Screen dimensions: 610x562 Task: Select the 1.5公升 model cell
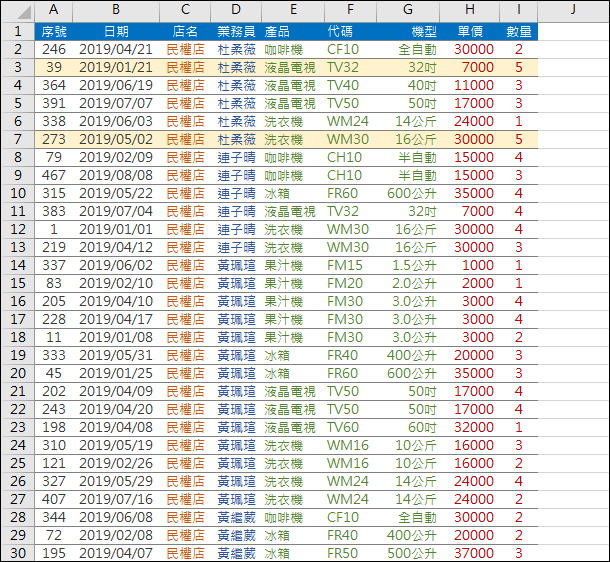[x=408, y=265]
